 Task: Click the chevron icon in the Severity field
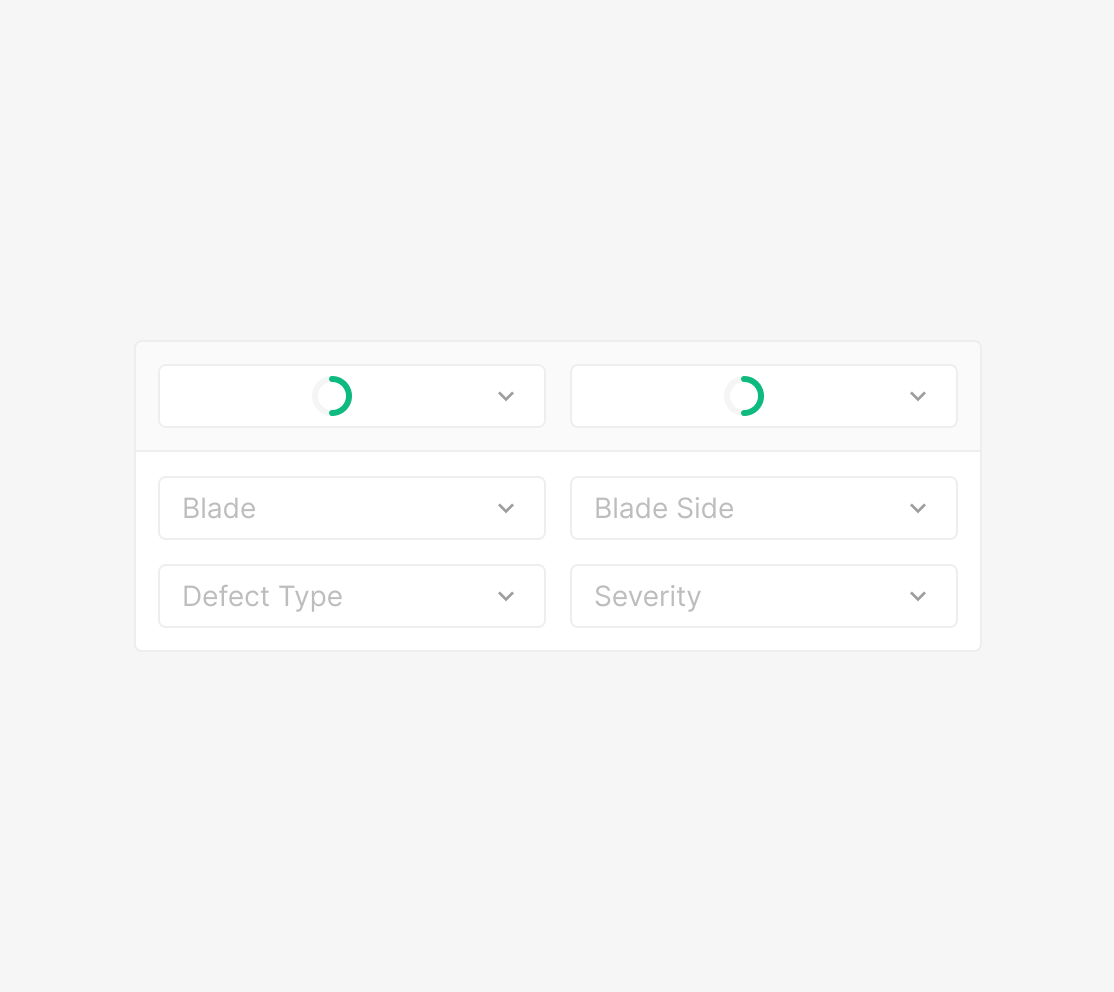pyautogui.click(x=918, y=596)
